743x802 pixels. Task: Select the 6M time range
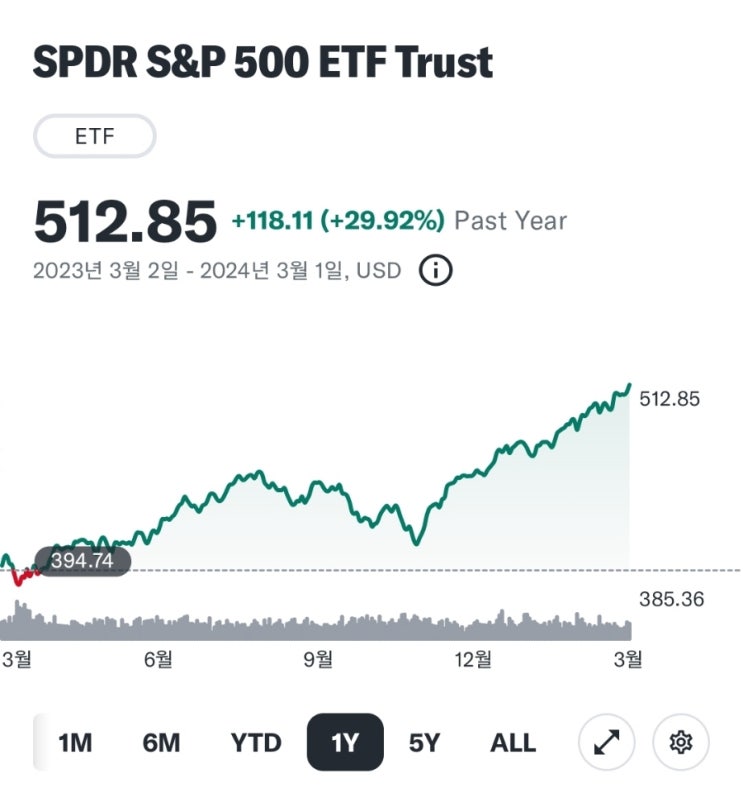(161, 743)
